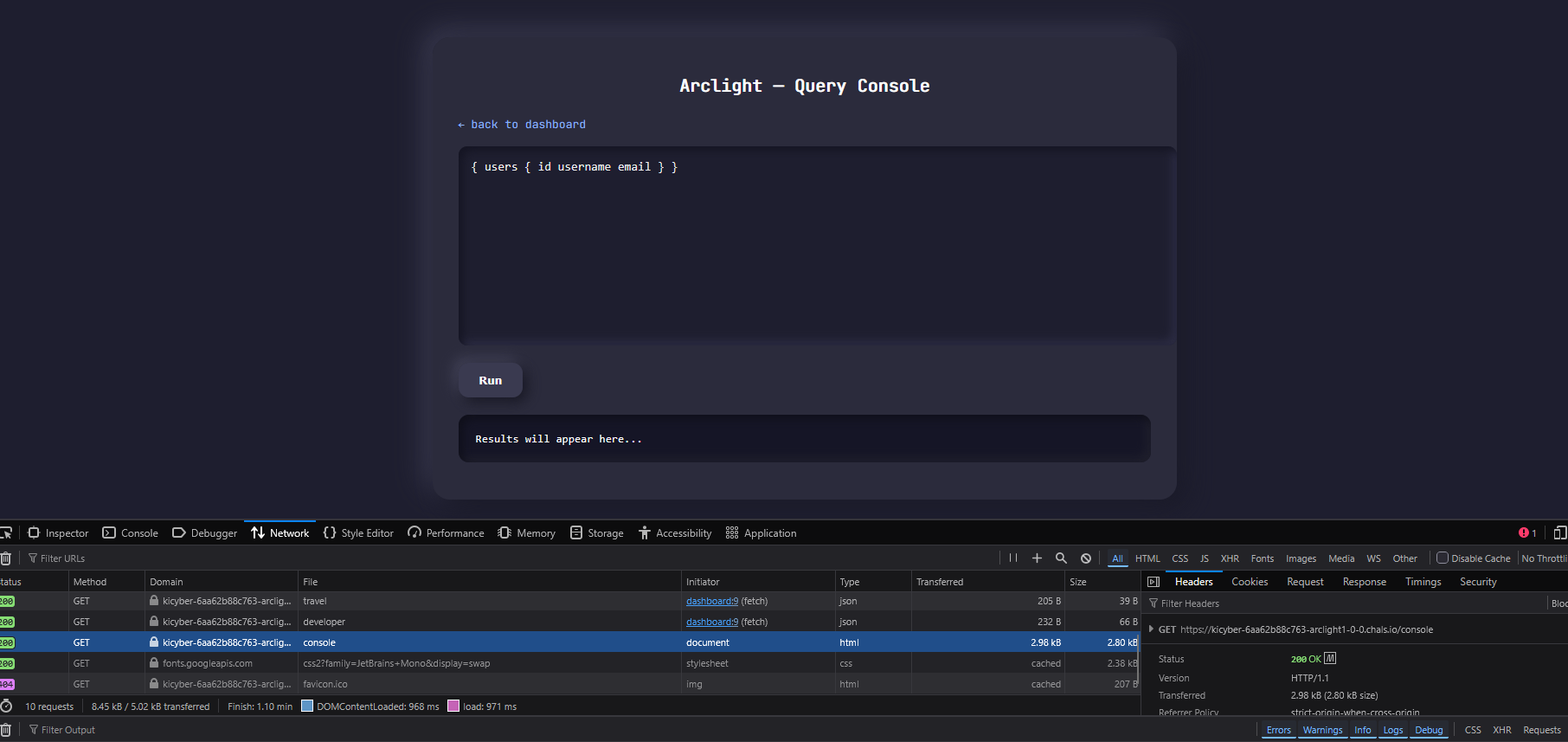
Task: Clear the console output using the lower trash icon
Action: (5, 730)
